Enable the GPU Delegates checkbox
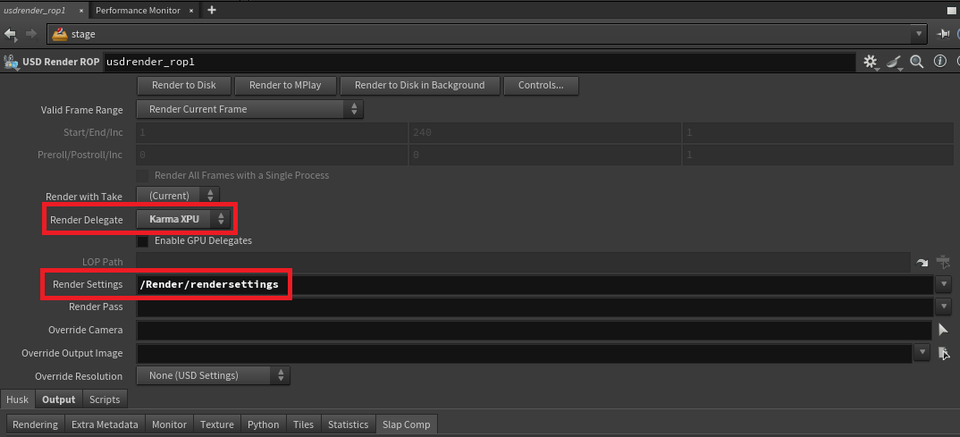 tap(143, 241)
